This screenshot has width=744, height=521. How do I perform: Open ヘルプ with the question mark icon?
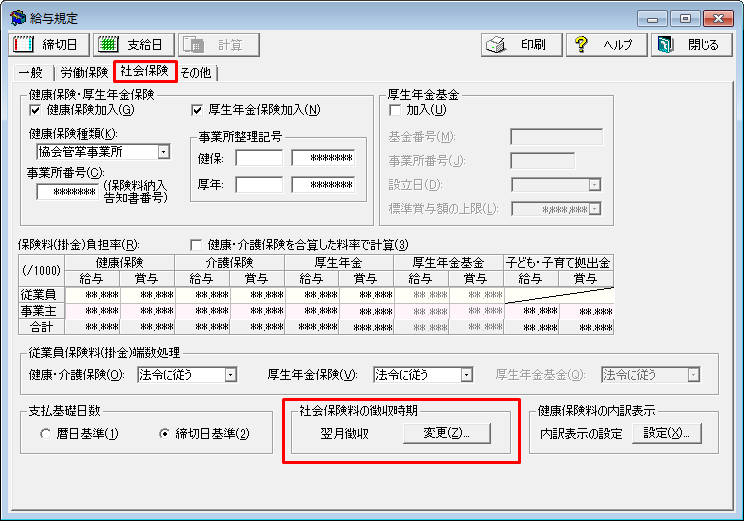[x=606, y=45]
